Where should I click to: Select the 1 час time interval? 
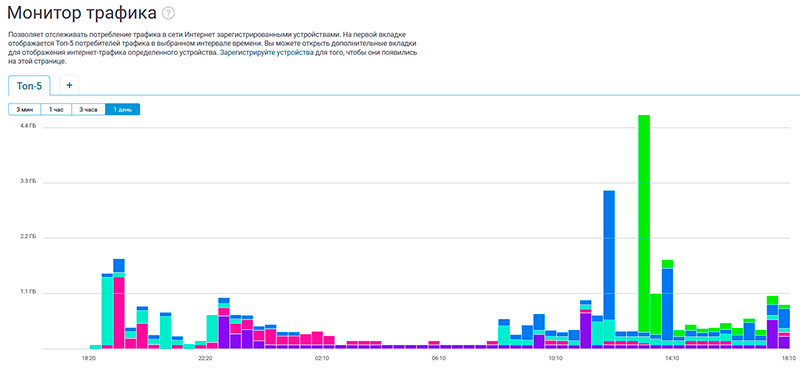pos(56,109)
